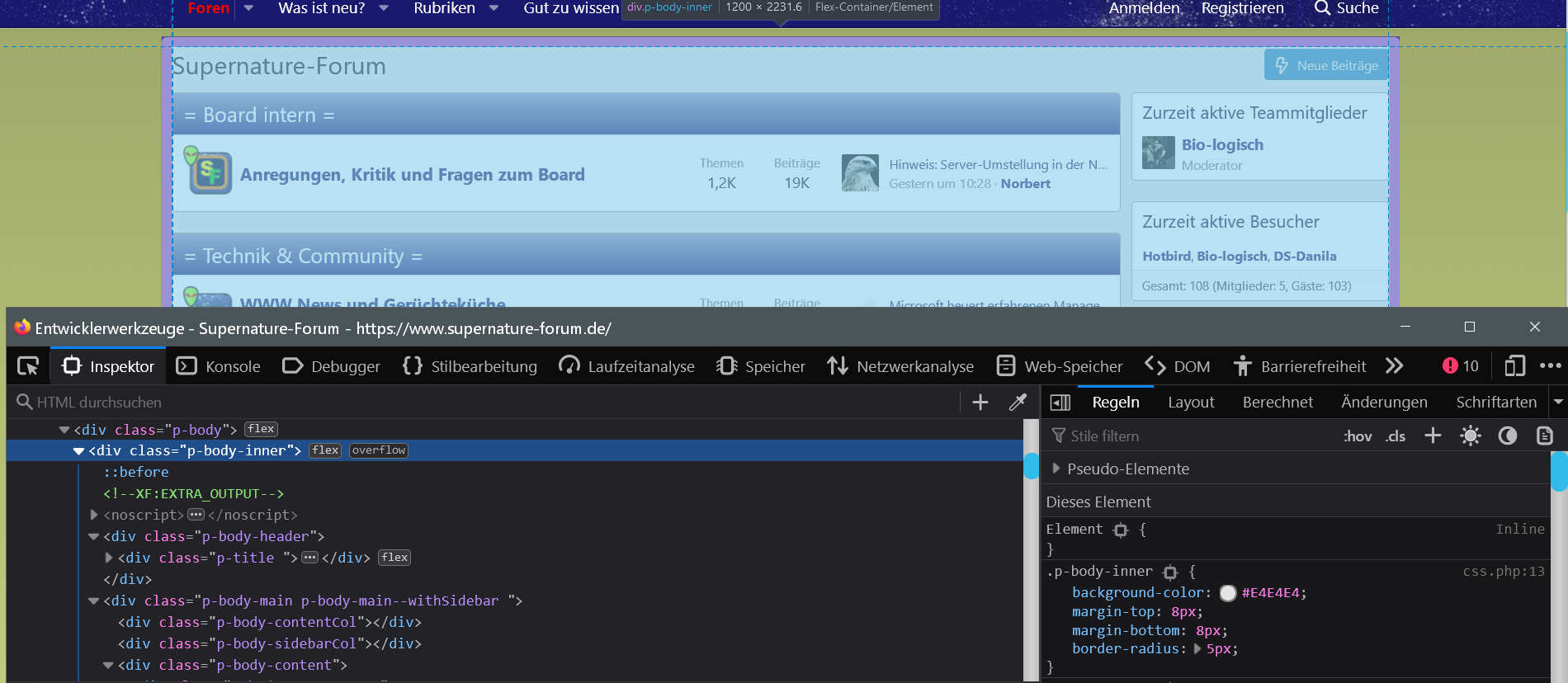Image resolution: width=1568 pixels, height=683 pixels.
Task: Open the Layout sidebar tab
Action: 1190,402
